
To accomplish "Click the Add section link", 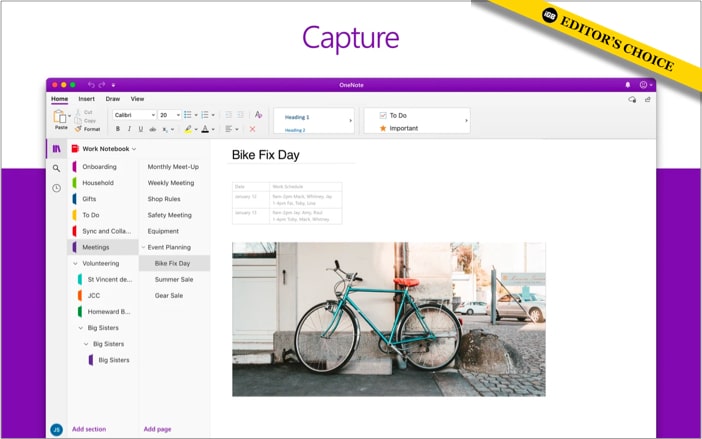I will [x=89, y=429].
